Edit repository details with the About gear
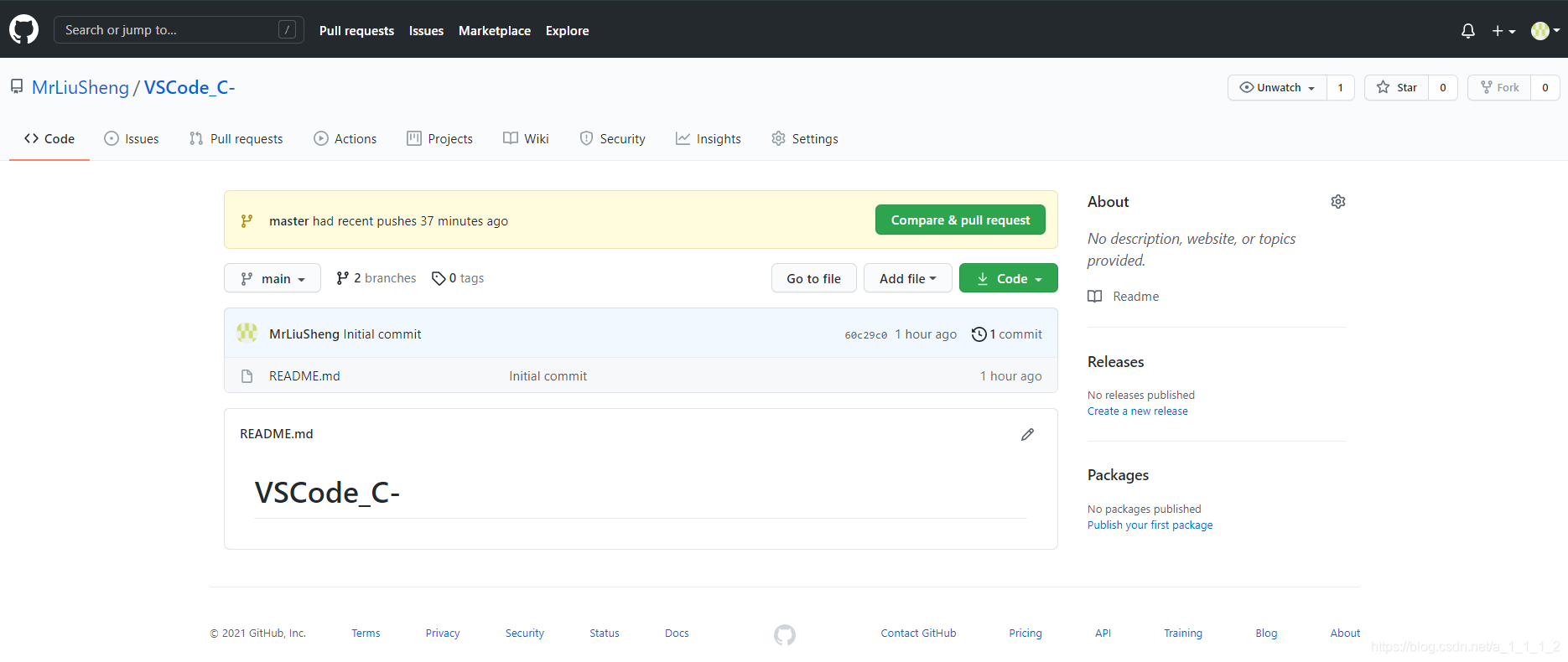Image resolution: width=1568 pixels, height=662 pixels. (x=1338, y=202)
